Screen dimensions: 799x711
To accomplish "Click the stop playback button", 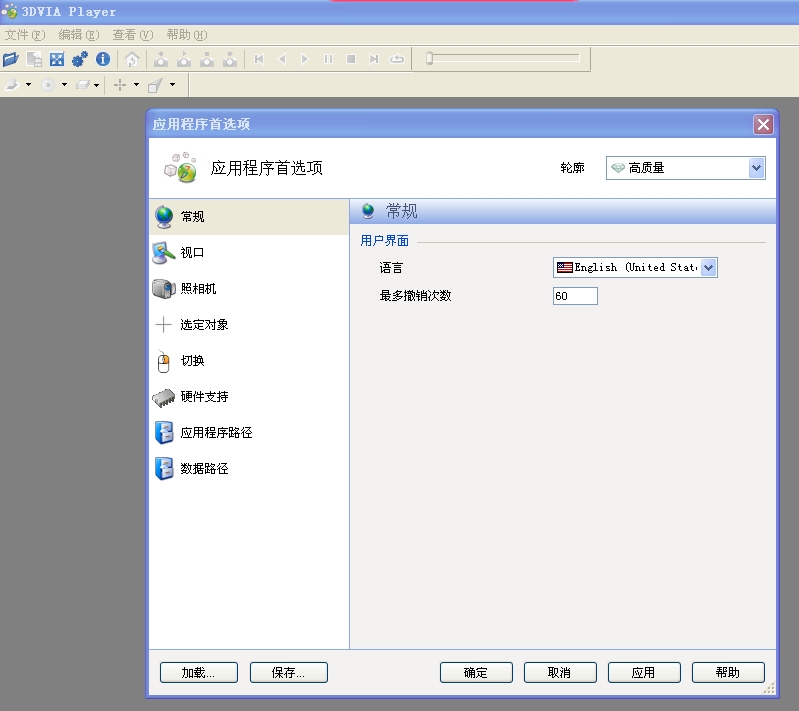I will pyautogui.click(x=351, y=59).
